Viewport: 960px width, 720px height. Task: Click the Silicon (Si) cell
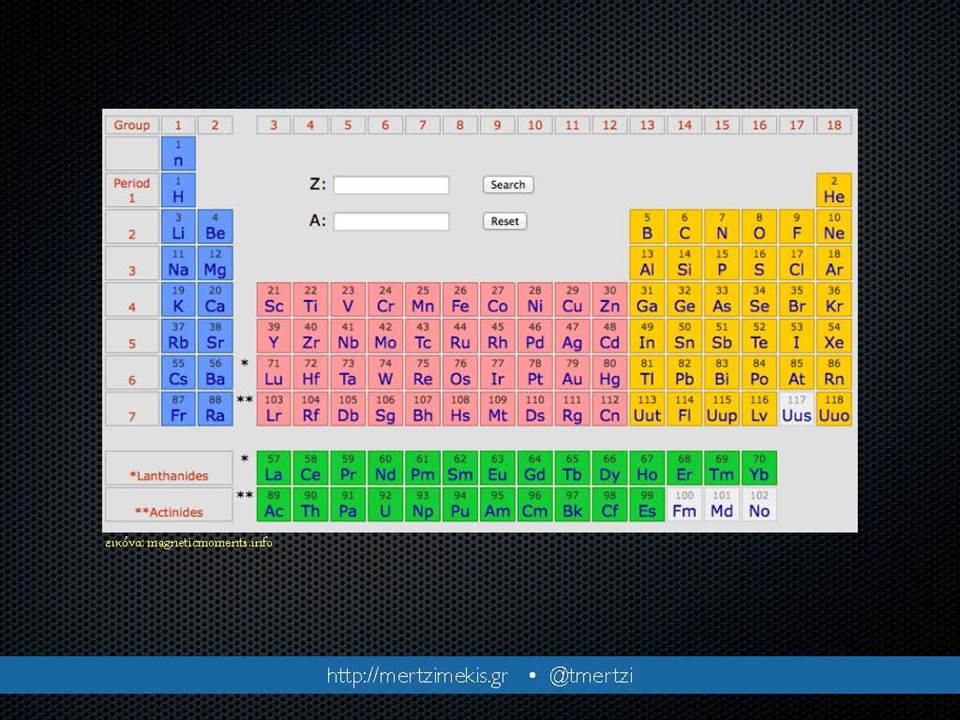click(684, 263)
